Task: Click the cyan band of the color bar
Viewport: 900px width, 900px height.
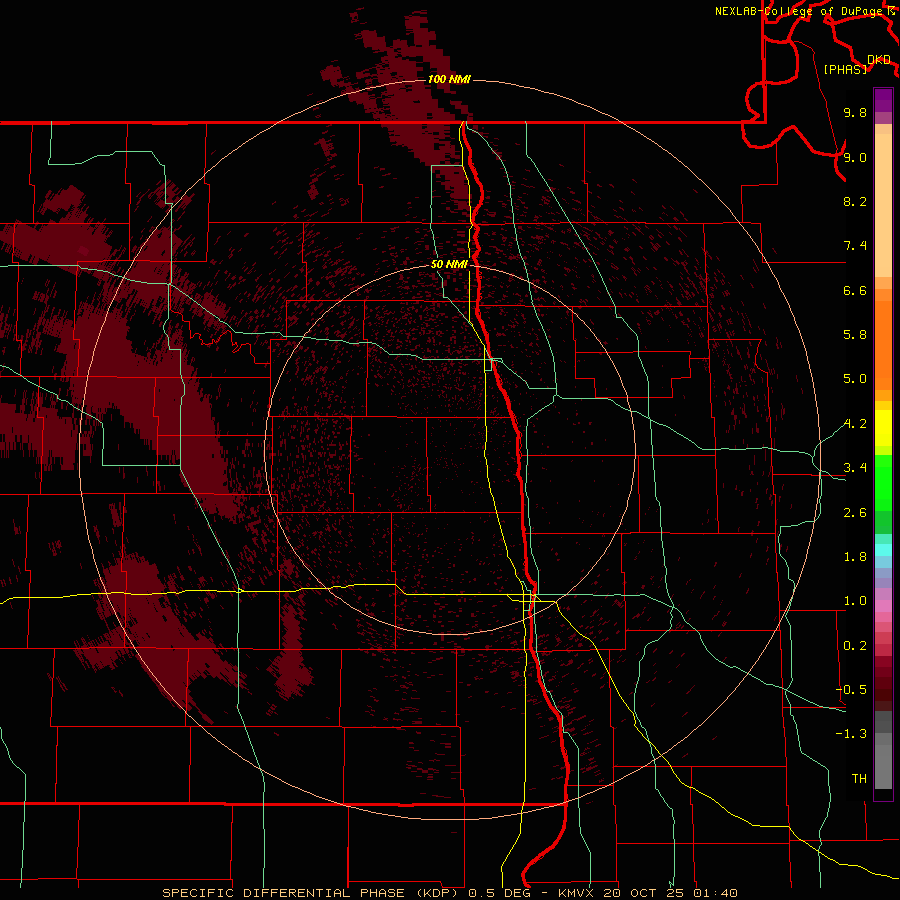Action: tap(883, 550)
